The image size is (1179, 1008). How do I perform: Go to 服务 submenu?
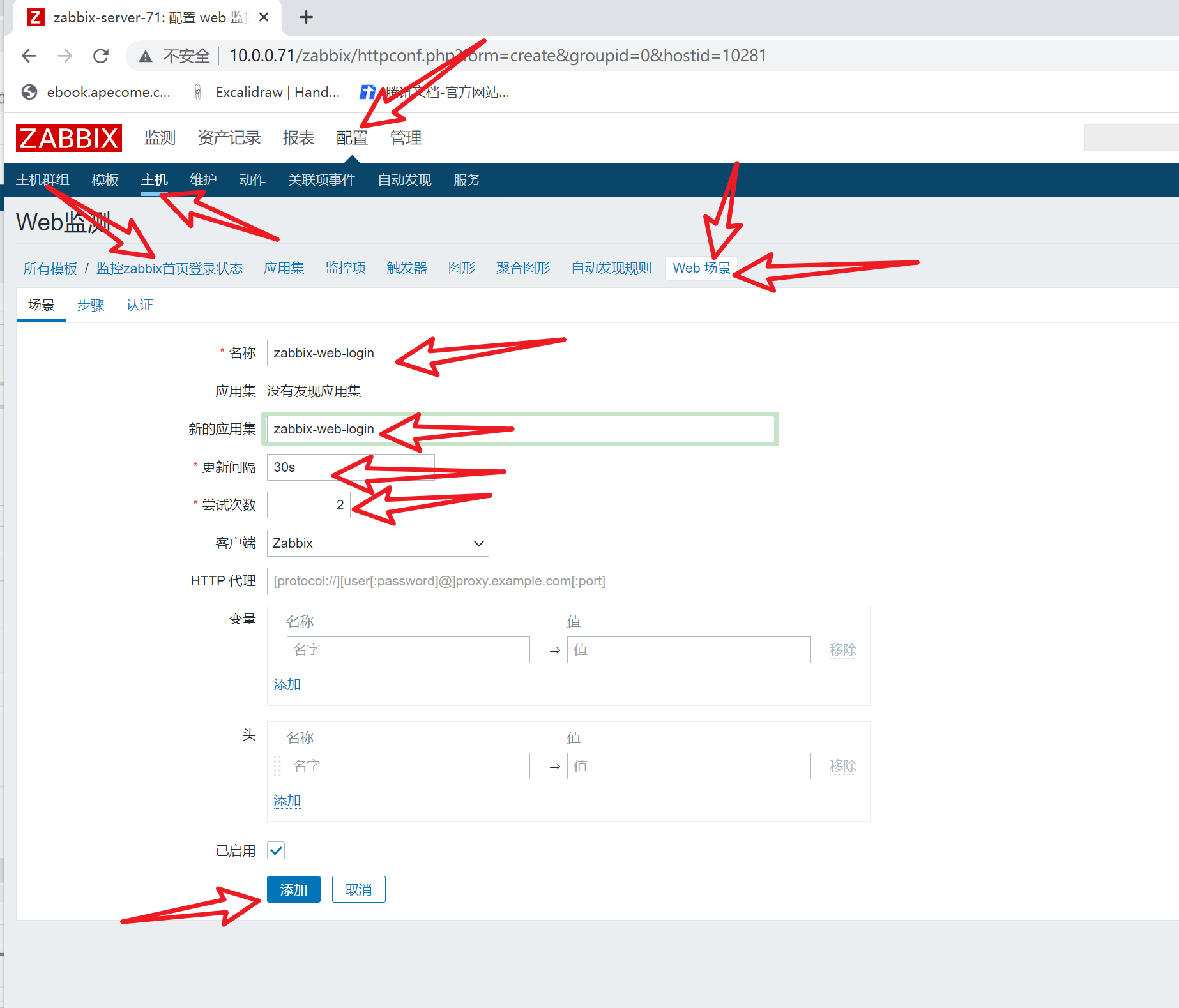(467, 180)
